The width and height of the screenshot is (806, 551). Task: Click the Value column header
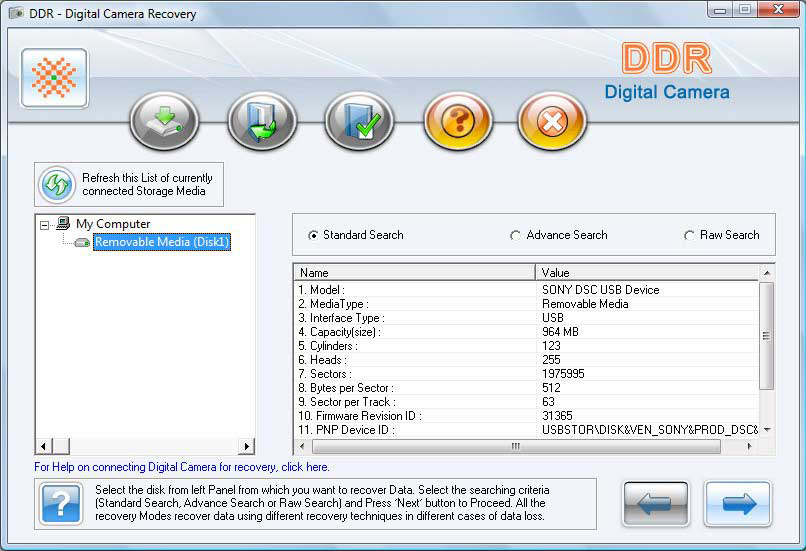point(647,272)
